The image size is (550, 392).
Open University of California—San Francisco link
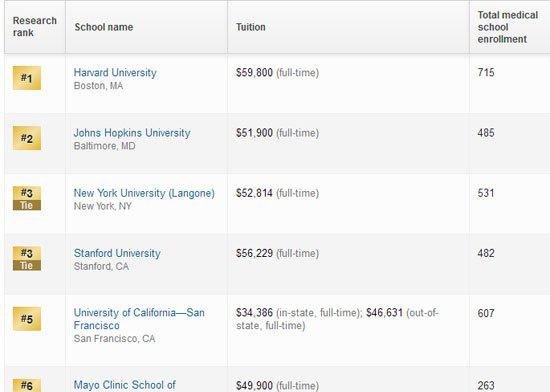pyautogui.click(x=139, y=319)
